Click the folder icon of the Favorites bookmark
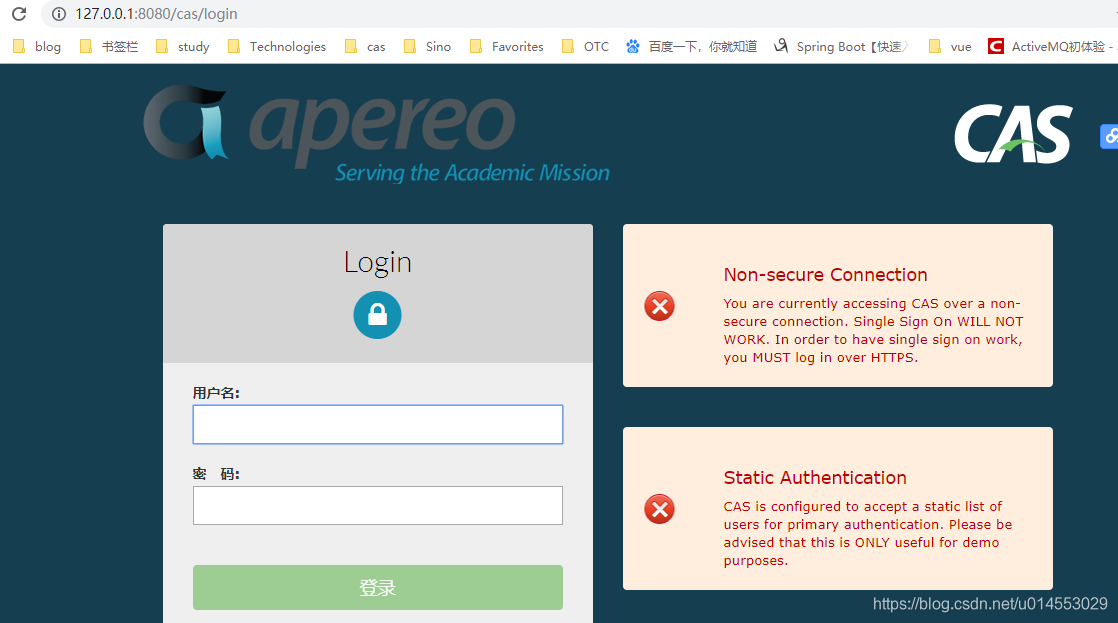 [x=476, y=46]
